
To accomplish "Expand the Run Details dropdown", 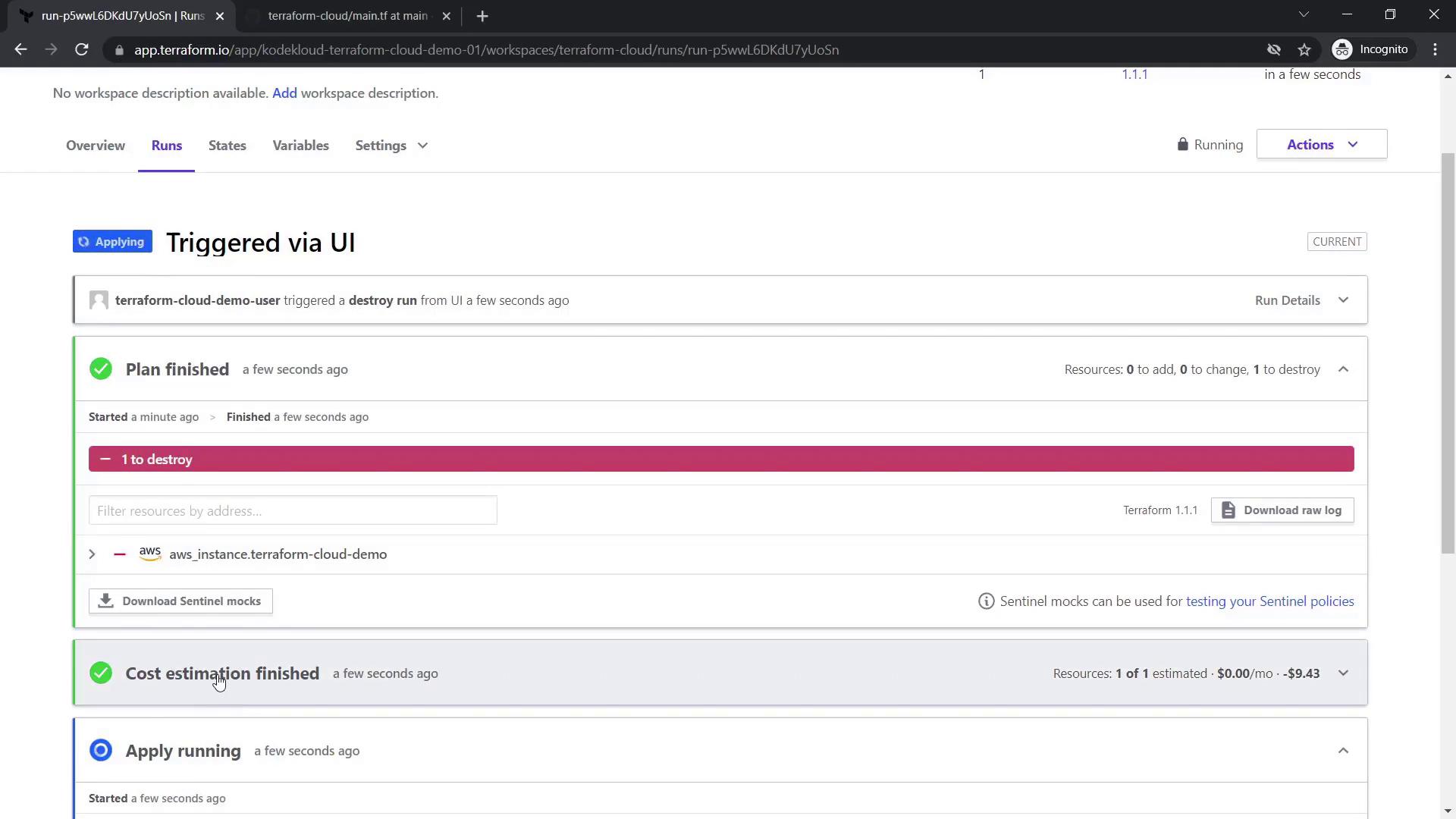I will [x=1301, y=300].
